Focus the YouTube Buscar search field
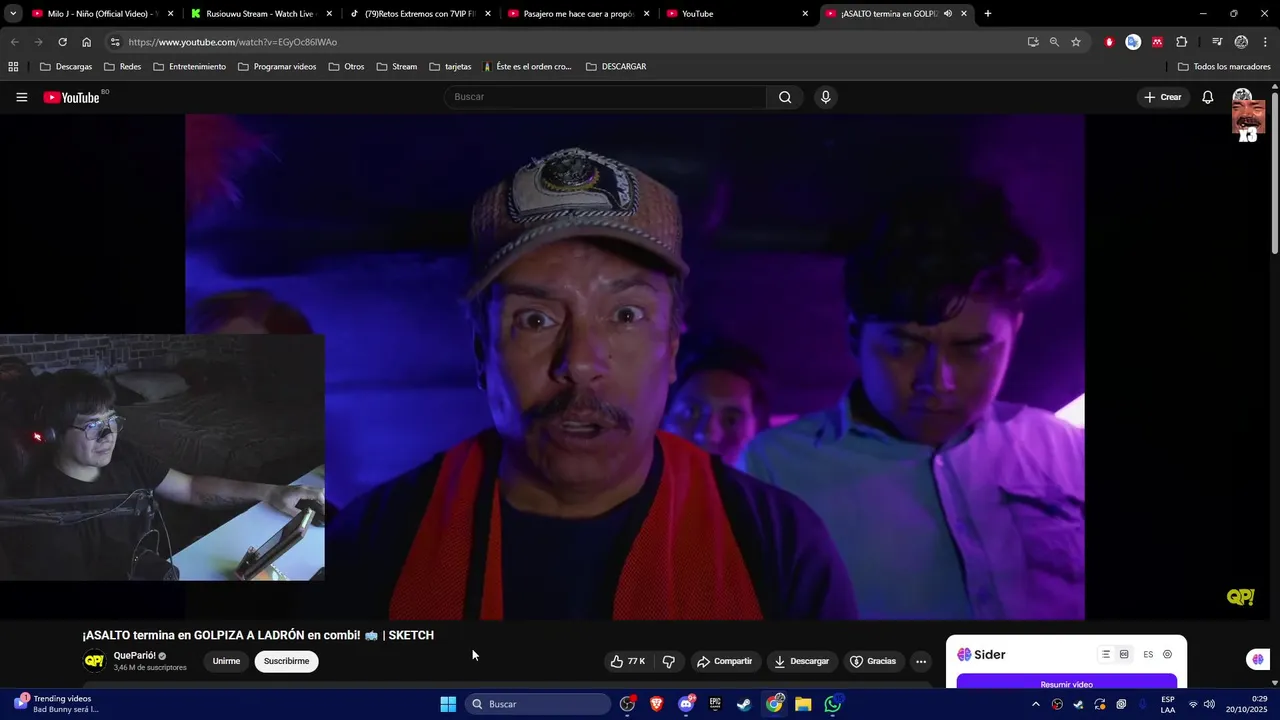Viewport: 1280px width, 720px height. [x=607, y=97]
